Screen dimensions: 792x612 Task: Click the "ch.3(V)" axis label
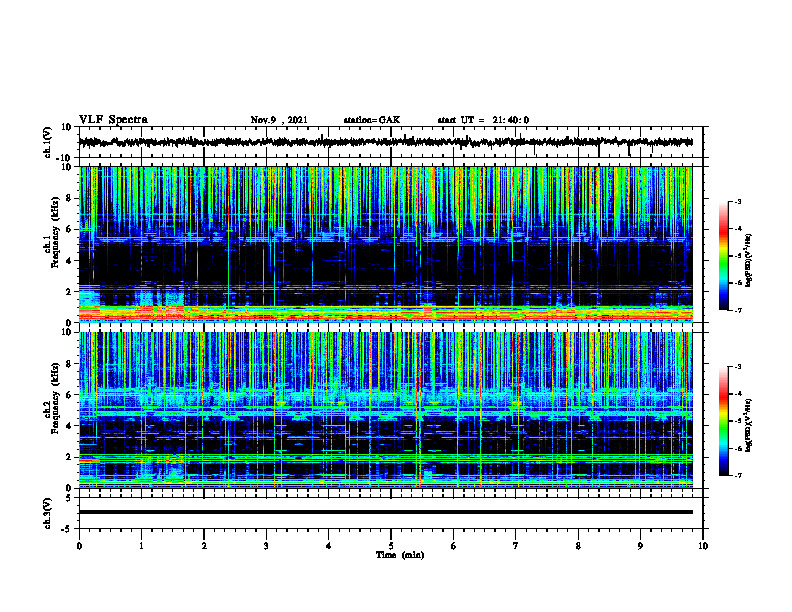tap(48, 514)
